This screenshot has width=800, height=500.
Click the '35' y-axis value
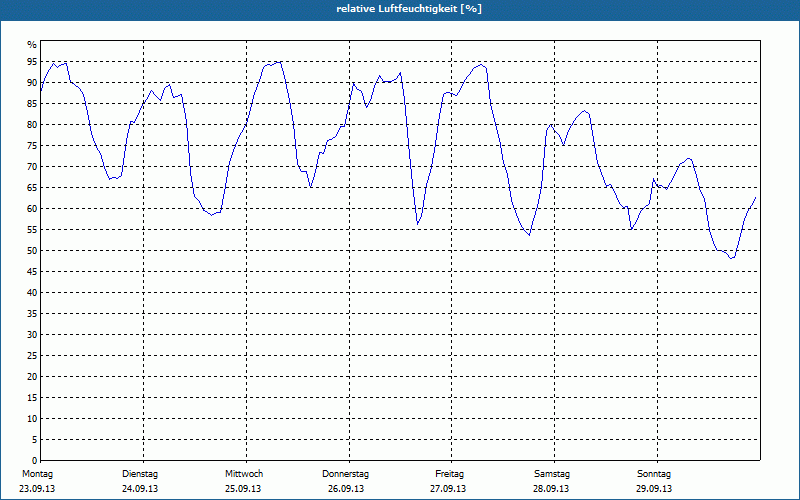(x=32, y=314)
